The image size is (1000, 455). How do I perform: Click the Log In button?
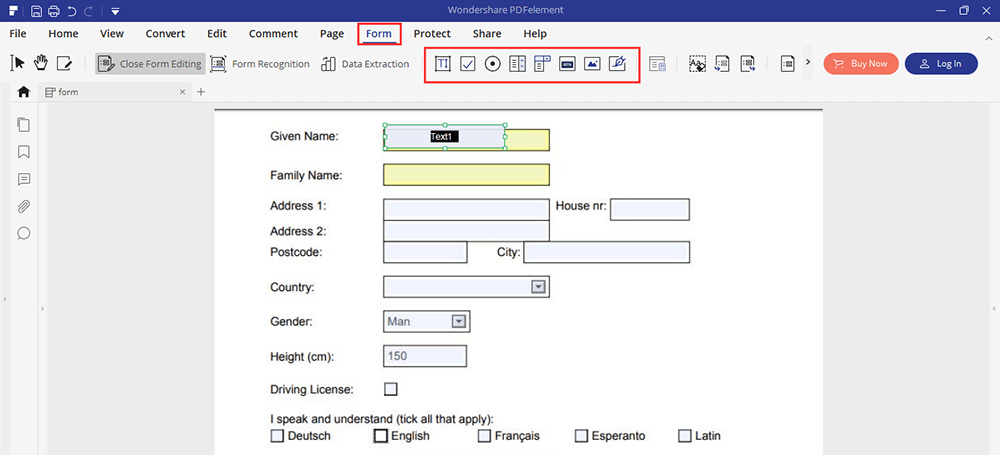(940, 64)
